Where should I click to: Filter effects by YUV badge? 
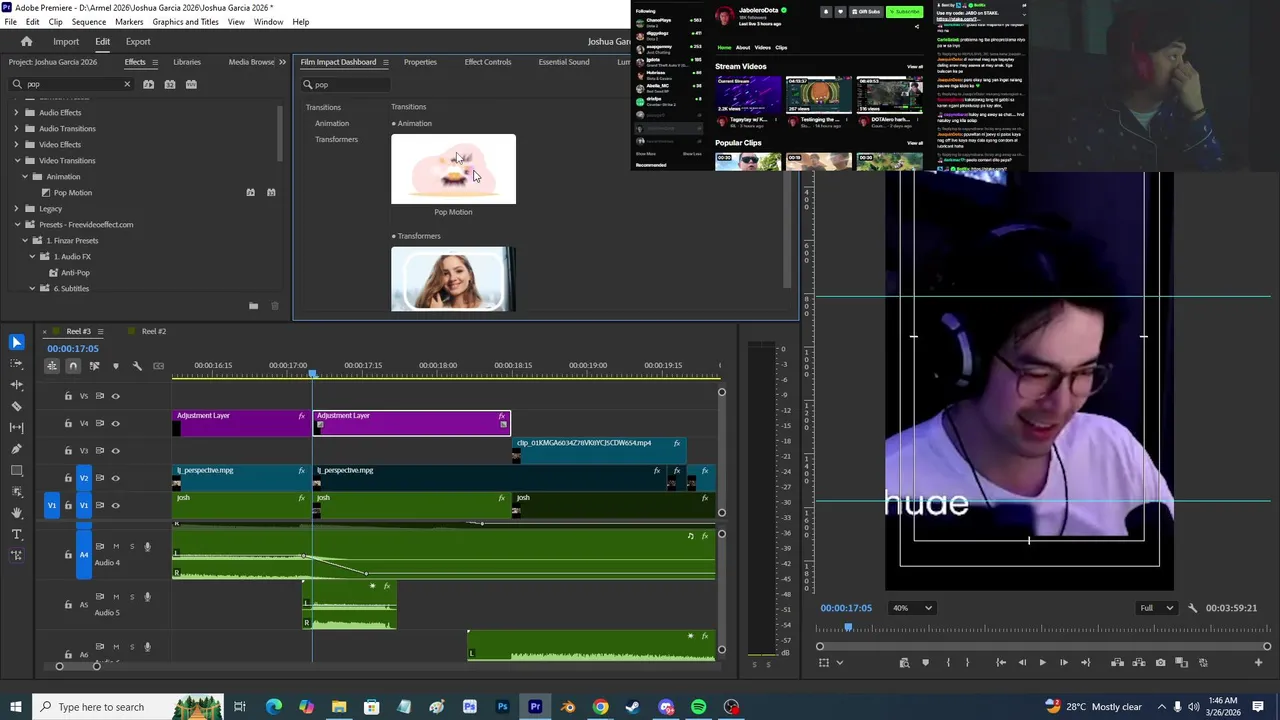click(x=192, y=84)
